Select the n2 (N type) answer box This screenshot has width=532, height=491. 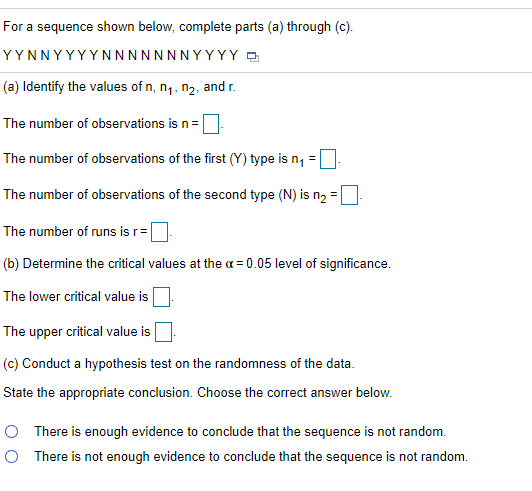[349, 195]
